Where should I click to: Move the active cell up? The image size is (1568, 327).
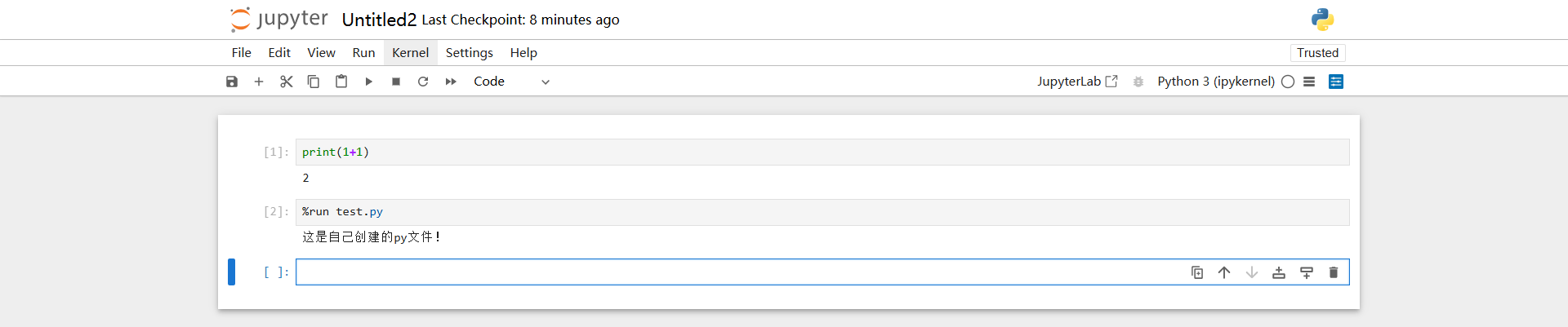[x=1224, y=272]
